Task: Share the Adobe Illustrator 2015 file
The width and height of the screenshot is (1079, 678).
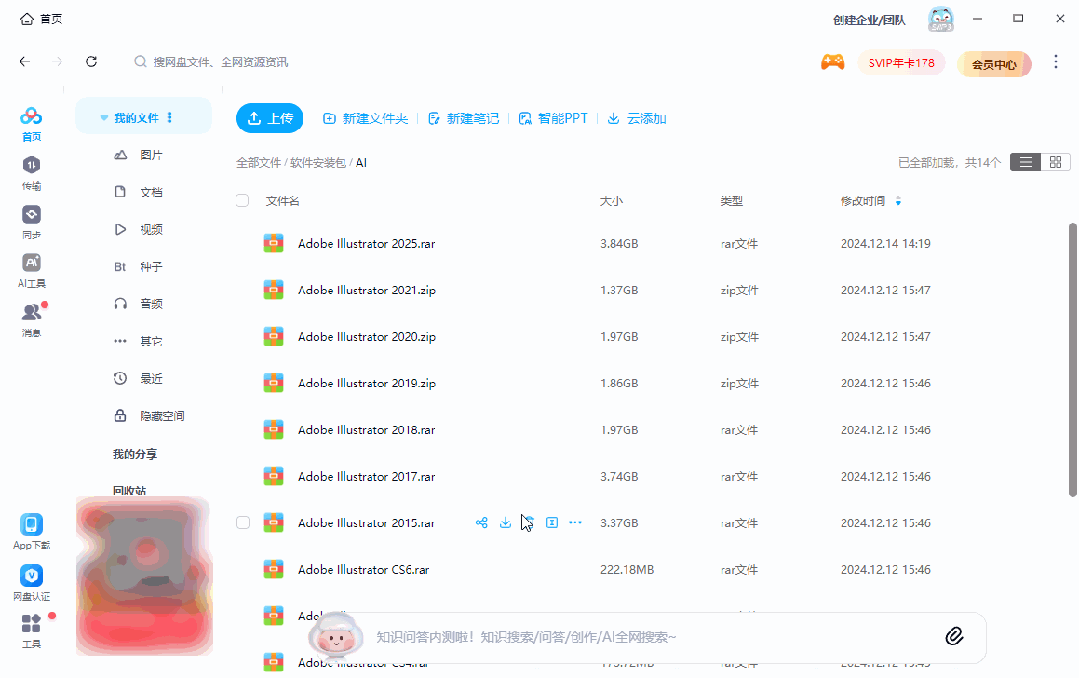Action: (481, 522)
